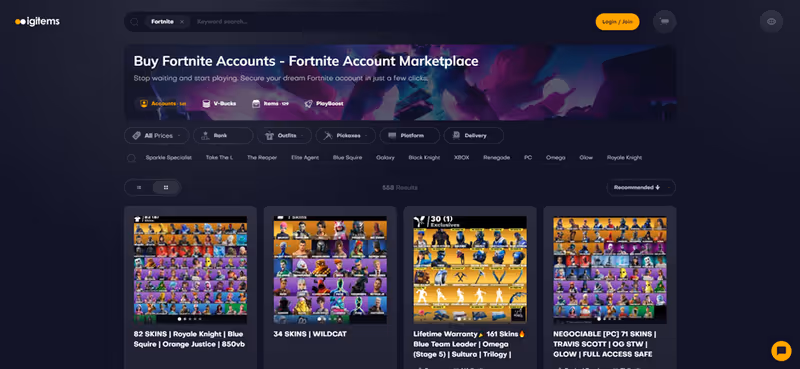Select the Accounts tab
The width and height of the screenshot is (800, 369).
coord(163,104)
